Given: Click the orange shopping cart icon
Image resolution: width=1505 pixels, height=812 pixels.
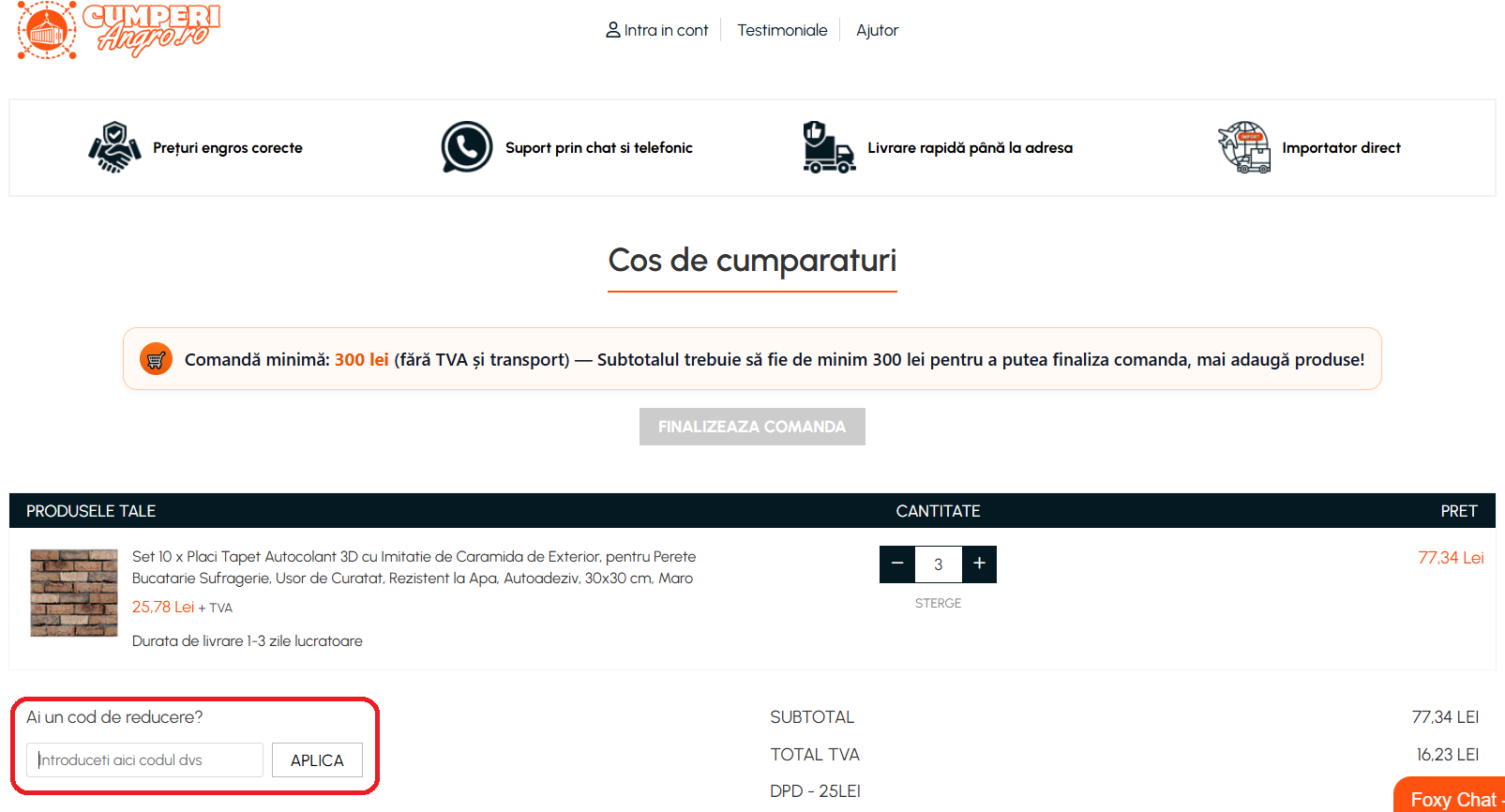Looking at the screenshot, I should click(156, 359).
